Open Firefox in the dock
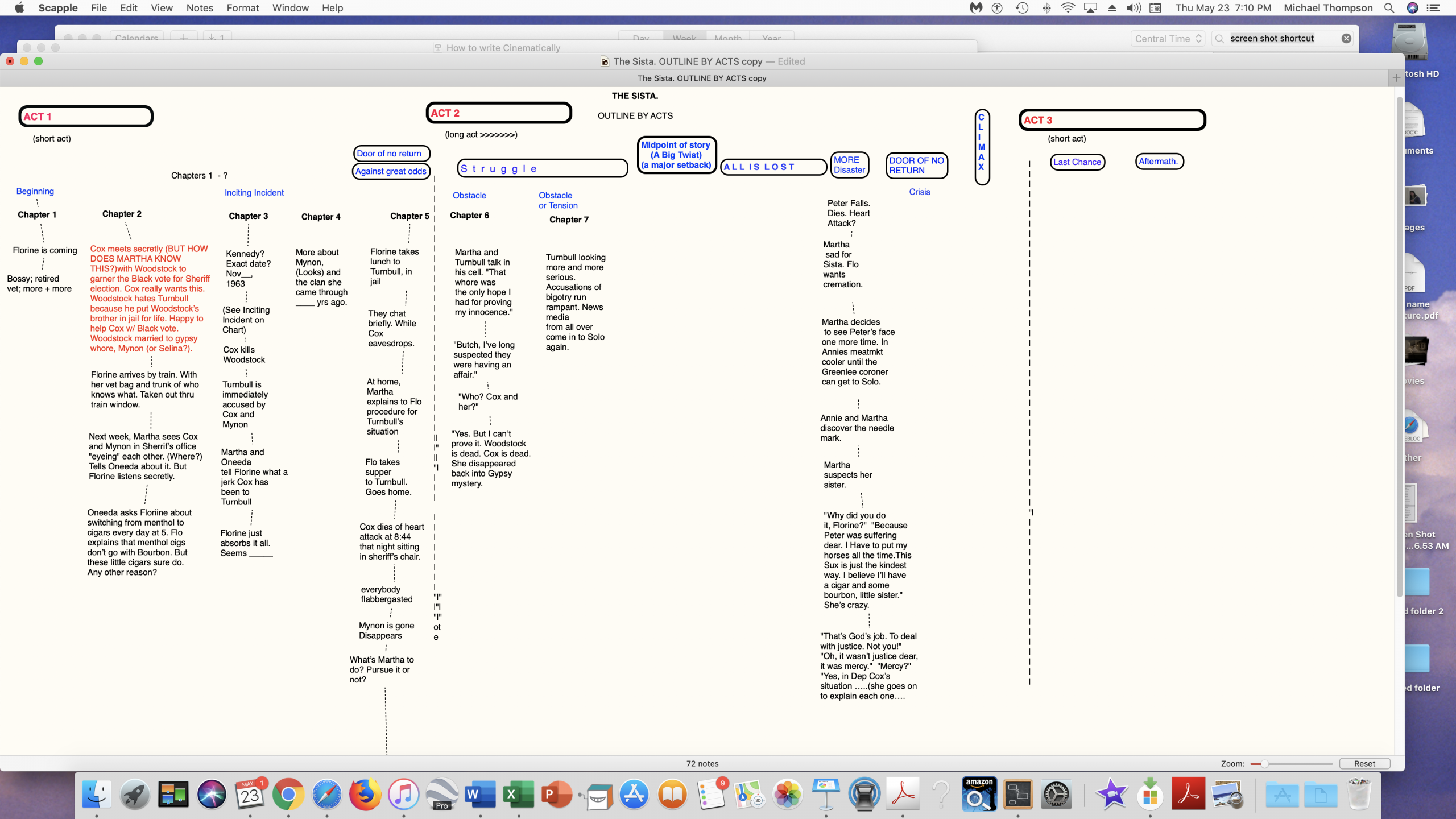 [x=365, y=794]
